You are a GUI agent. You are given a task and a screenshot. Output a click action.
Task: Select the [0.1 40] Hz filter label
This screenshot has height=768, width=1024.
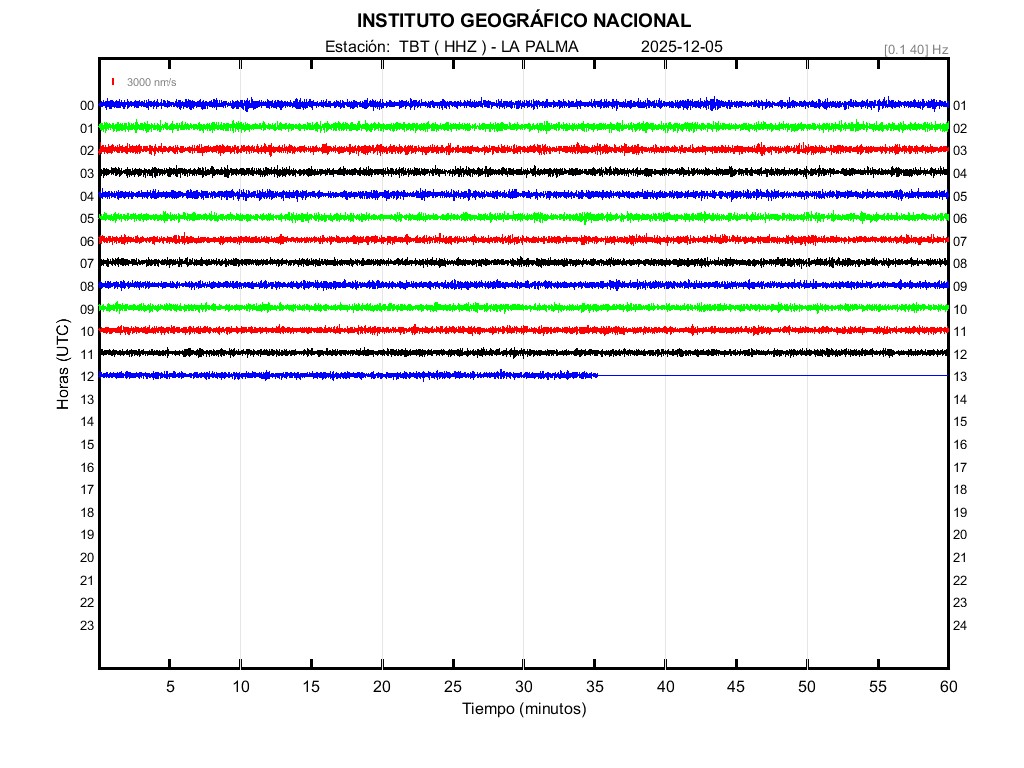[x=915, y=49]
